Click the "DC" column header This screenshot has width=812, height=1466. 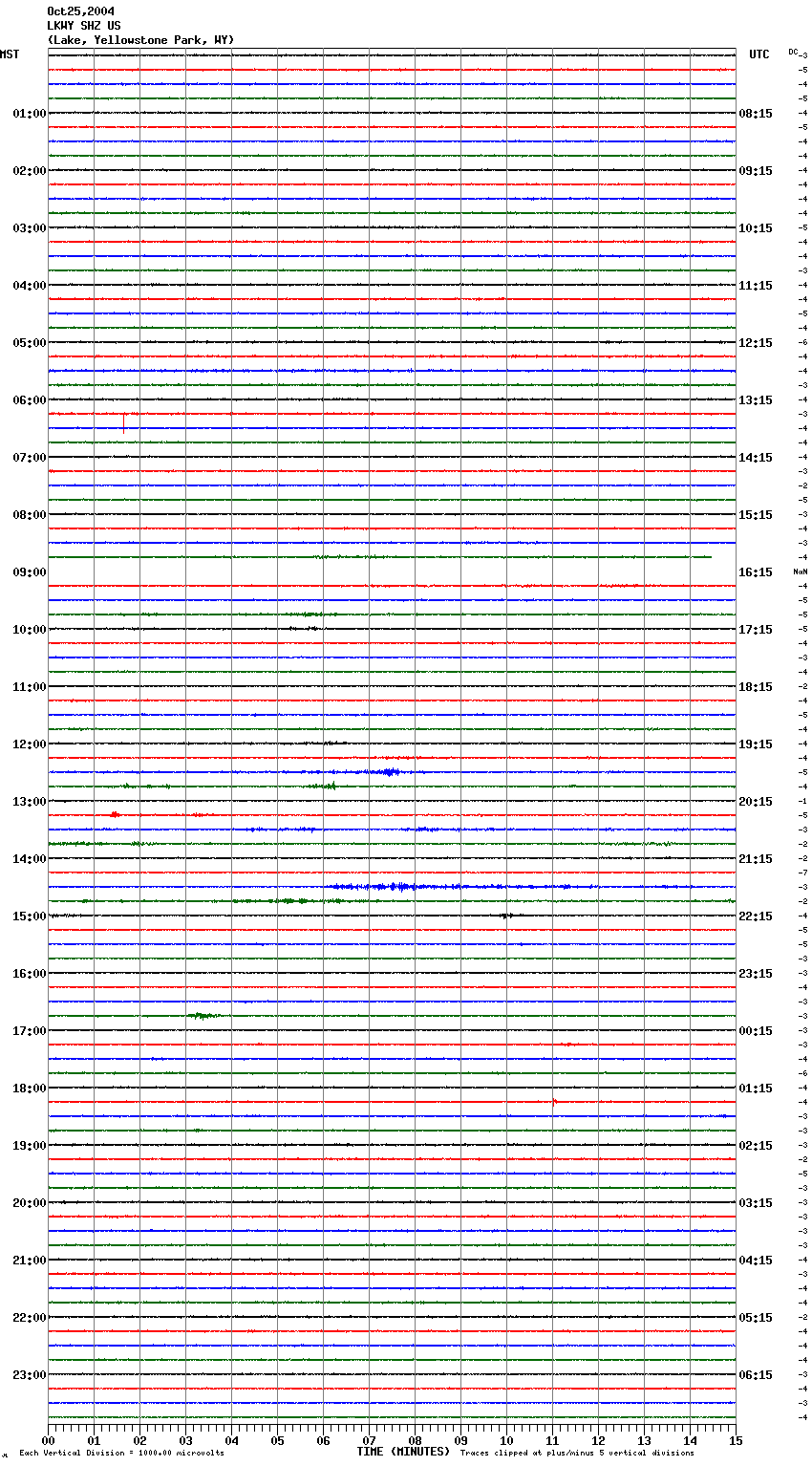click(793, 52)
